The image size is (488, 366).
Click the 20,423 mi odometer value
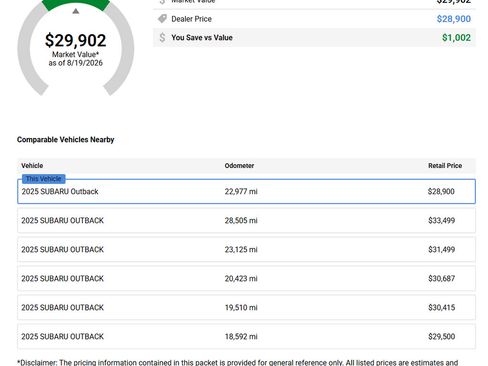[x=241, y=279]
